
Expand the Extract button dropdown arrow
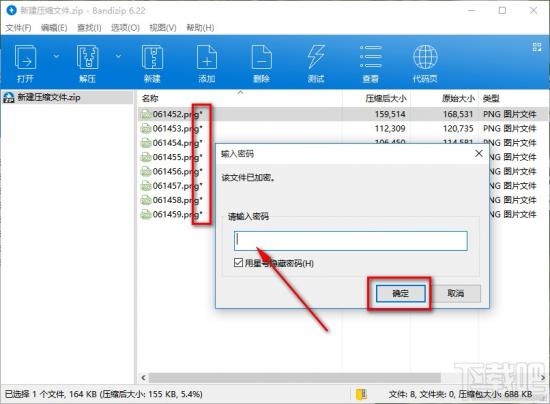click(119, 56)
